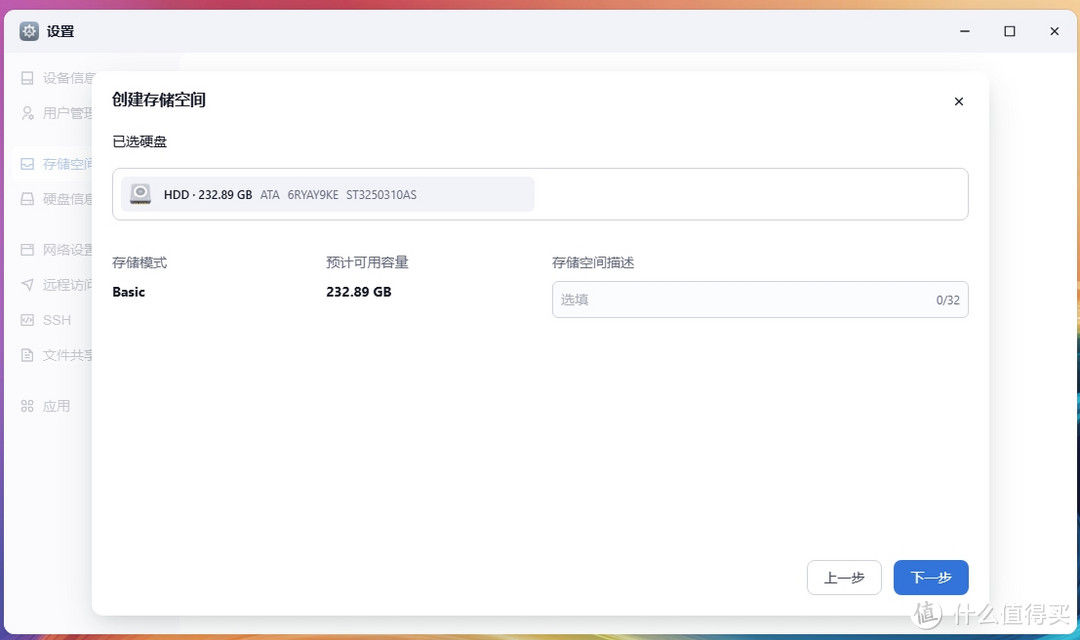Click the HDD drive icon on the selected disk
This screenshot has width=1080, height=640.
pyautogui.click(x=140, y=194)
